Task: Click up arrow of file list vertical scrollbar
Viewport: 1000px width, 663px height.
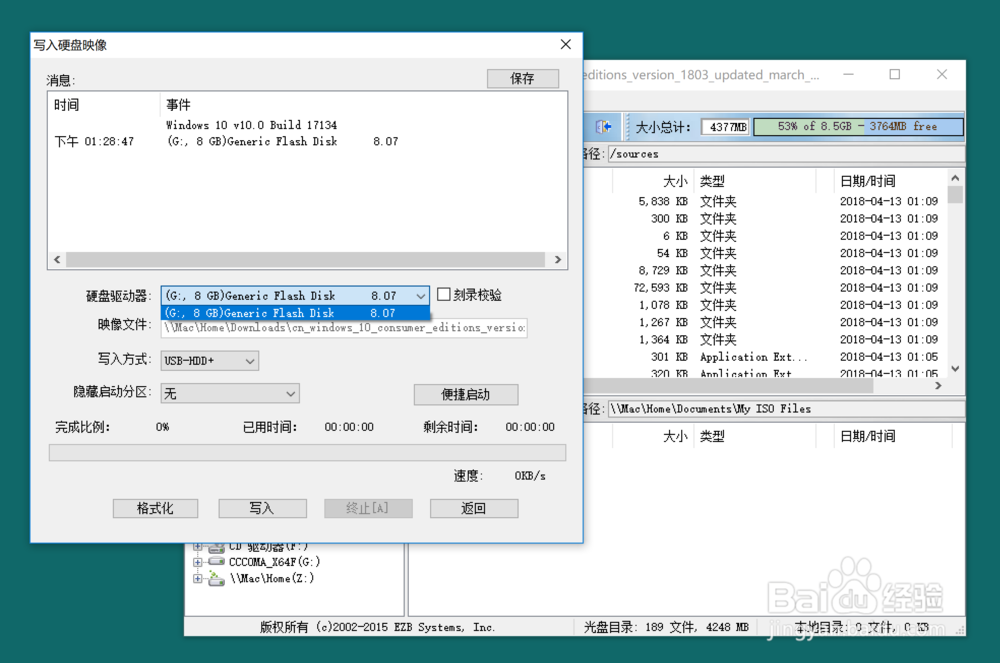Action: [x=955, y=178]
